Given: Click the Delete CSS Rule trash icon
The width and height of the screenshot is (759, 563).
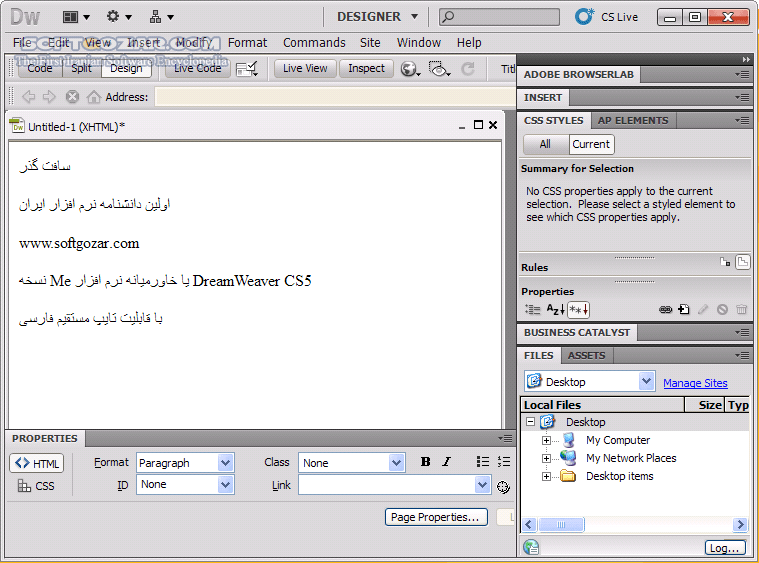Looking at the screenshot, I should pyautogui.click(x=742, y=309).
